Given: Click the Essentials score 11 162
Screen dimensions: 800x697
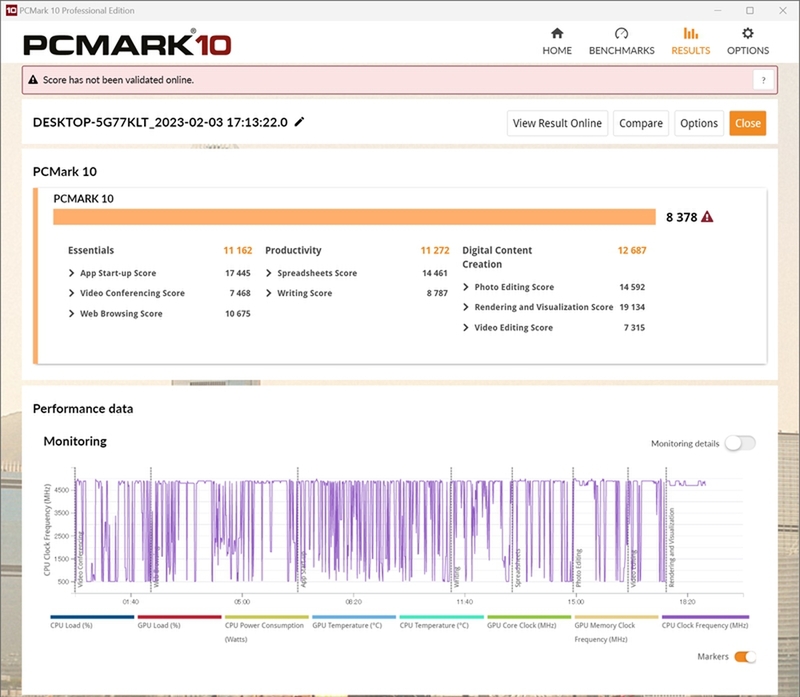Looking at the screenshot, I should click(238, 250).
